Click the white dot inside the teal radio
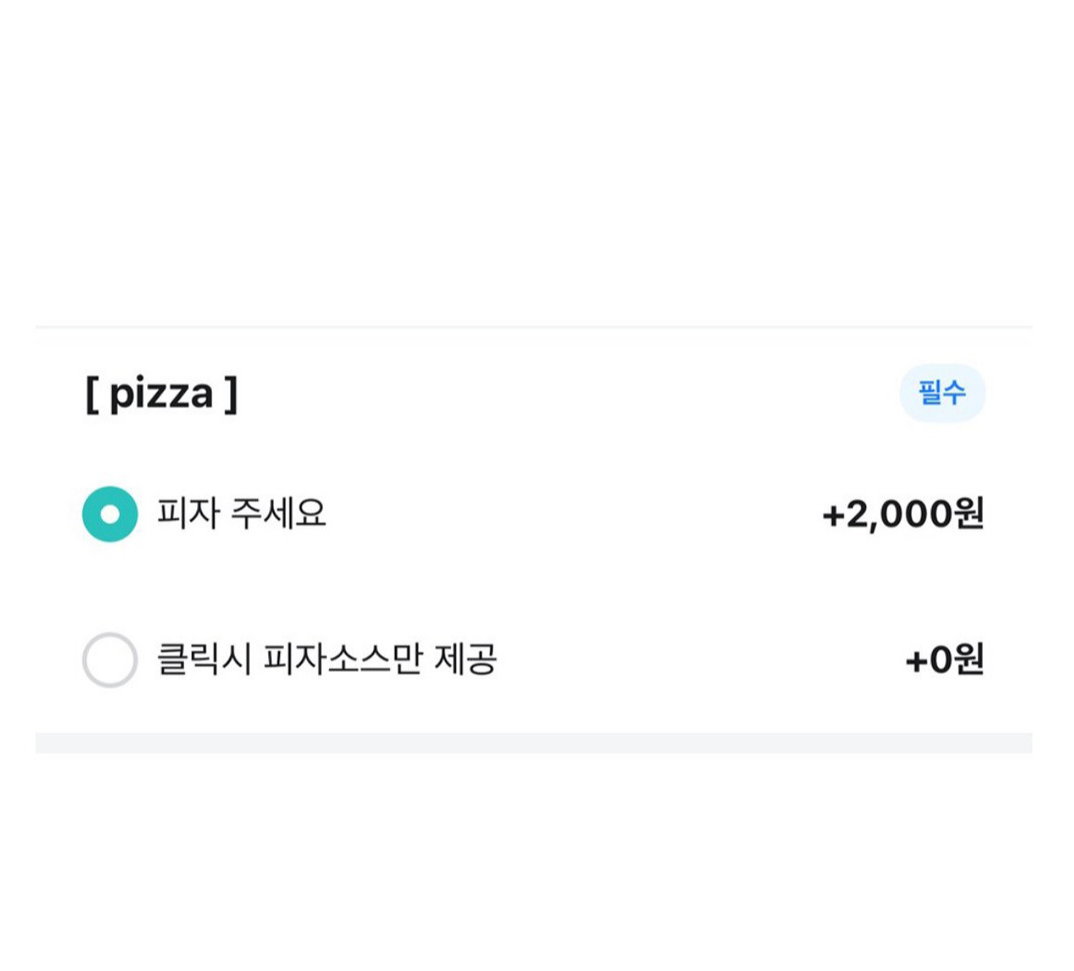This screenshot has height=971, width=1074. pyautogui.click(x=110, y=514)
